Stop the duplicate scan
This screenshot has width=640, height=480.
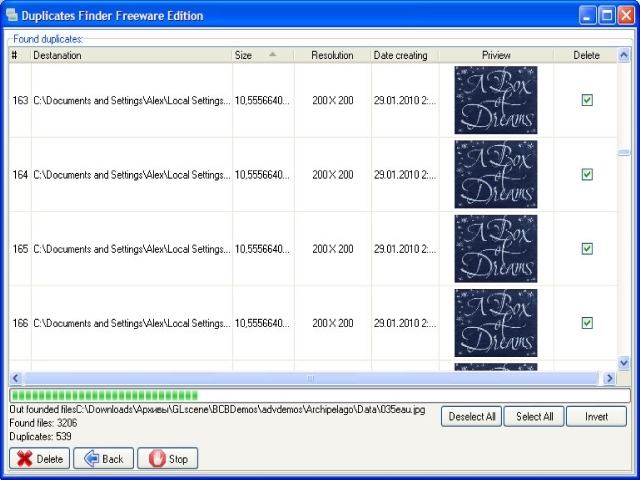167,459
